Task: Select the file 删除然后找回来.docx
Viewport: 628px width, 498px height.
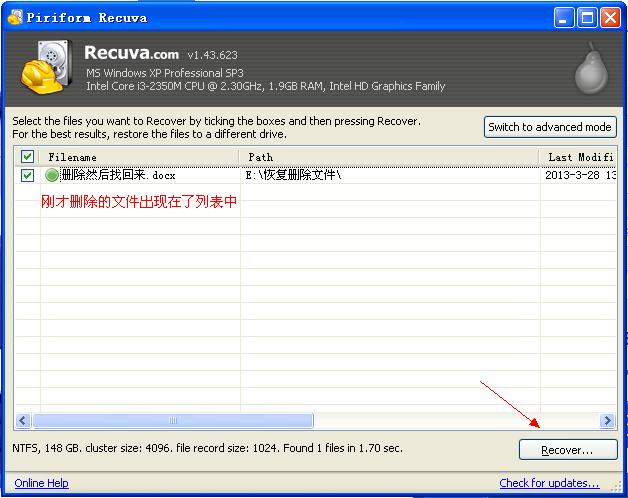Action: (118, 175)
